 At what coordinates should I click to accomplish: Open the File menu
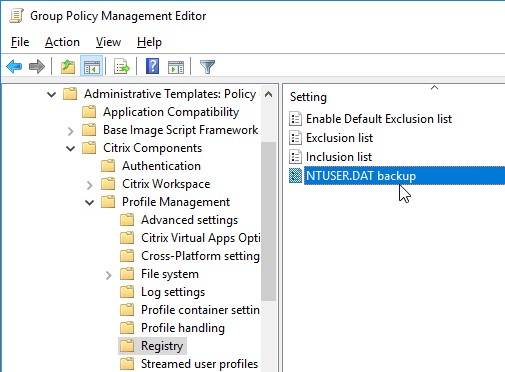pyautogui.click(x=20, y=42)
